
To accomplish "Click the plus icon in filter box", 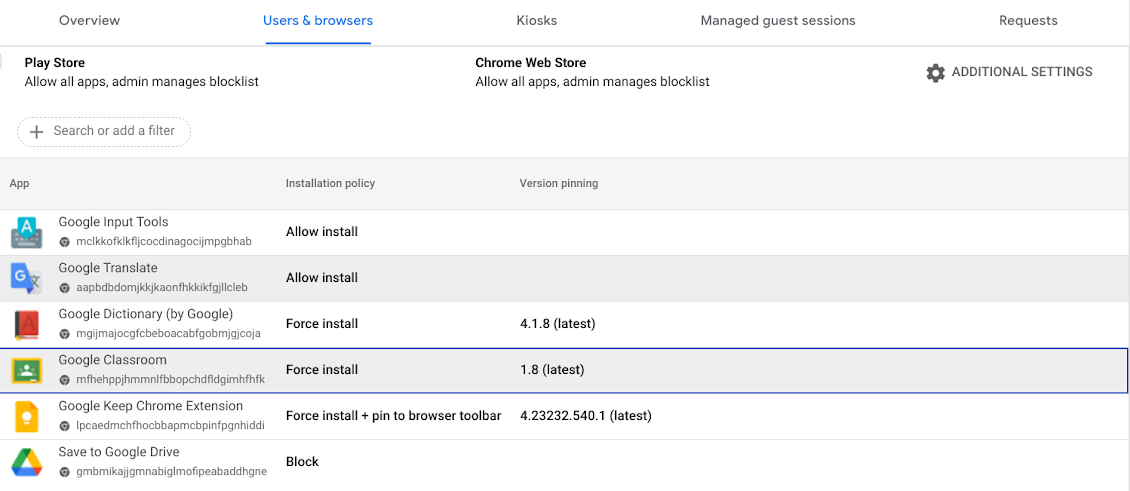I will click(37, 131).
